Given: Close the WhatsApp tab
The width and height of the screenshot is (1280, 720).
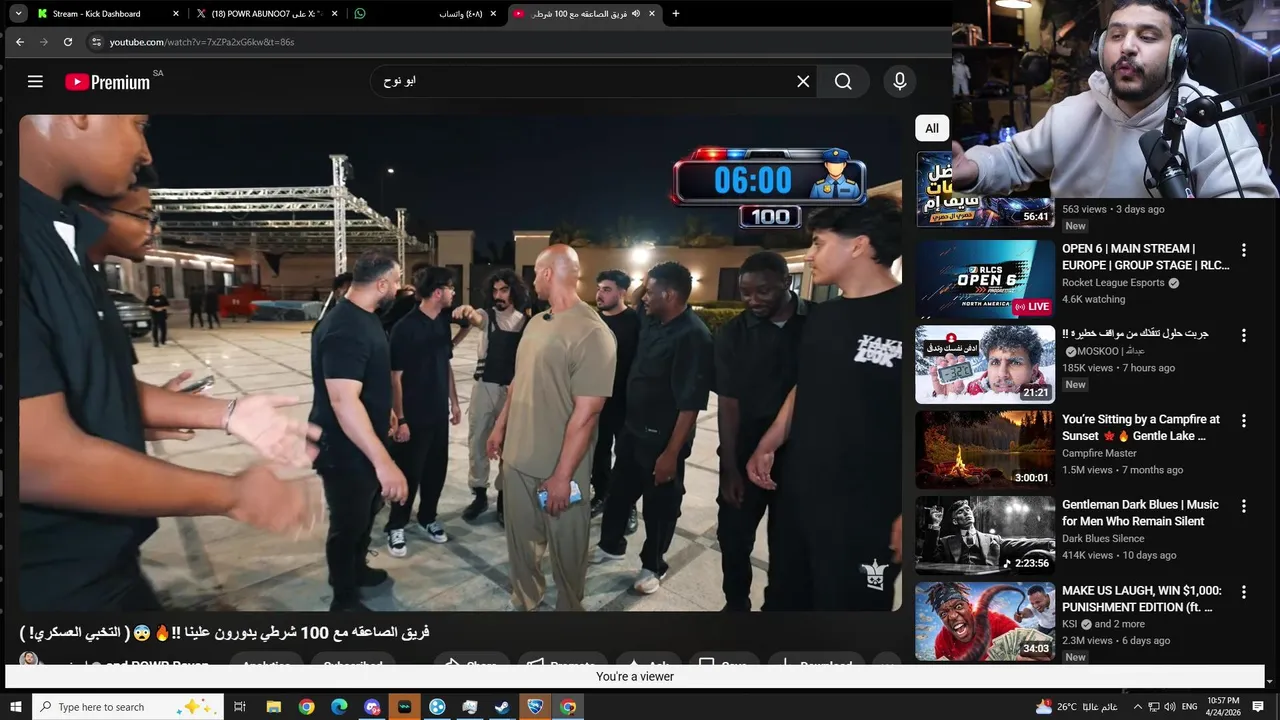Looking at the screenshot, I should pos(493,14).
